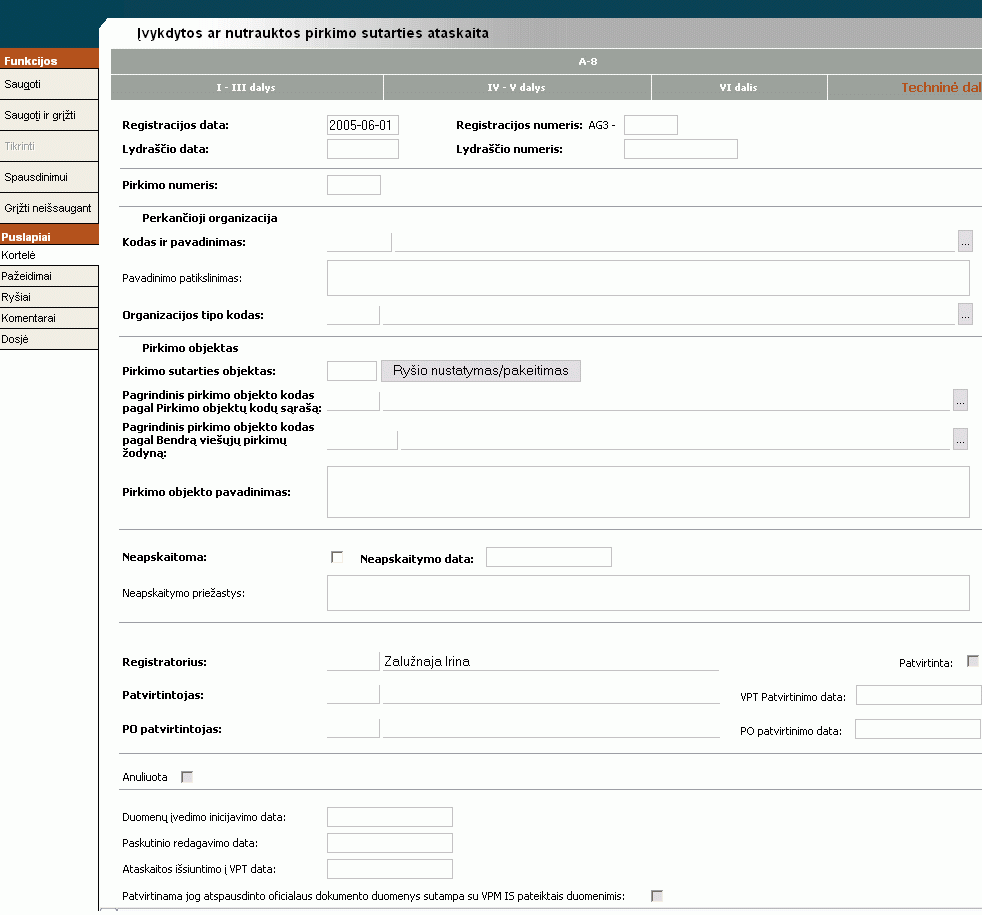The height and width of the screenshot is (915, 982).
Task: Toggle the Anuliuota checkbox
Action: 187,777
